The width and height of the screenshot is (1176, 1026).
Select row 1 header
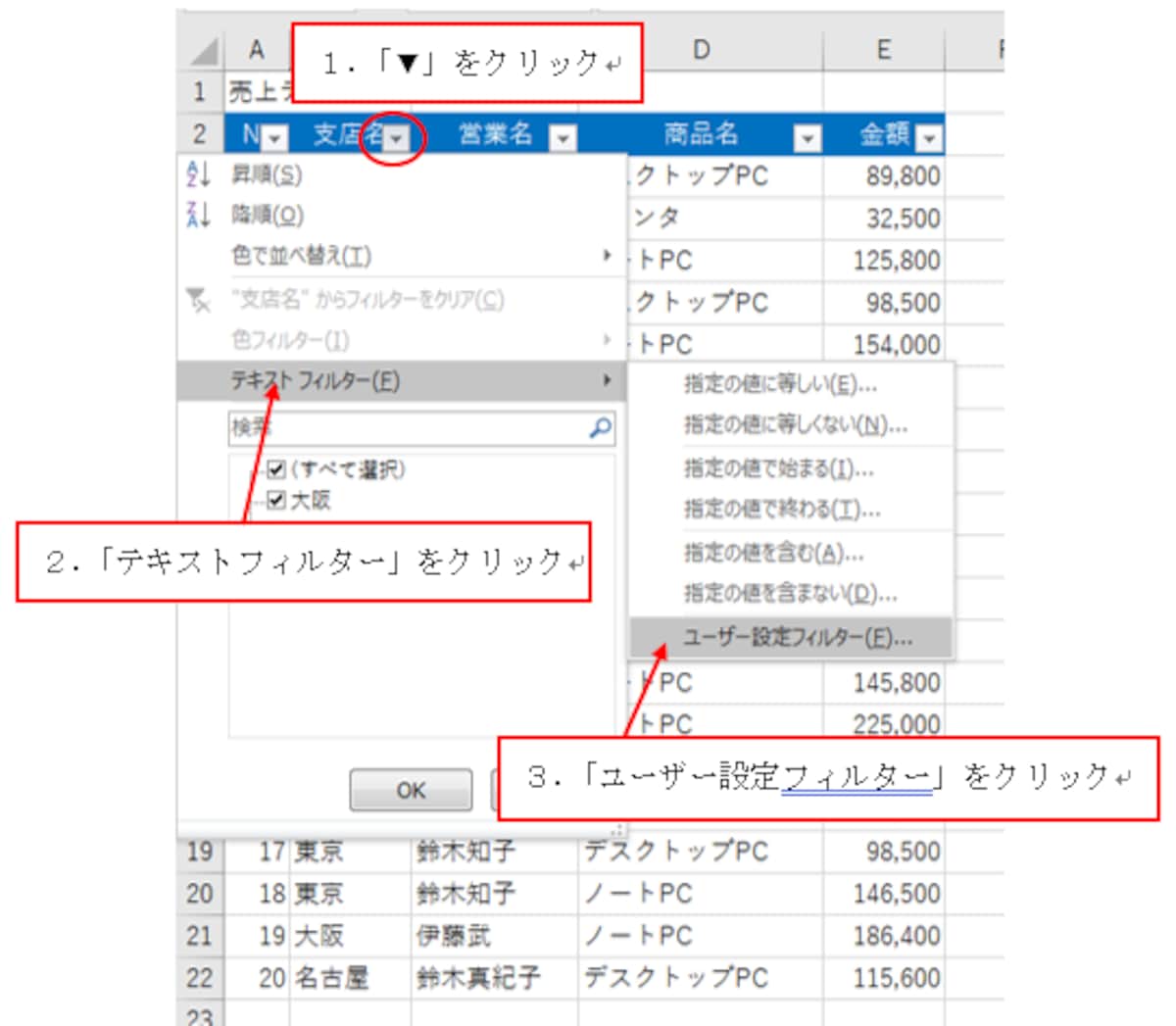(x=201, y=92)
